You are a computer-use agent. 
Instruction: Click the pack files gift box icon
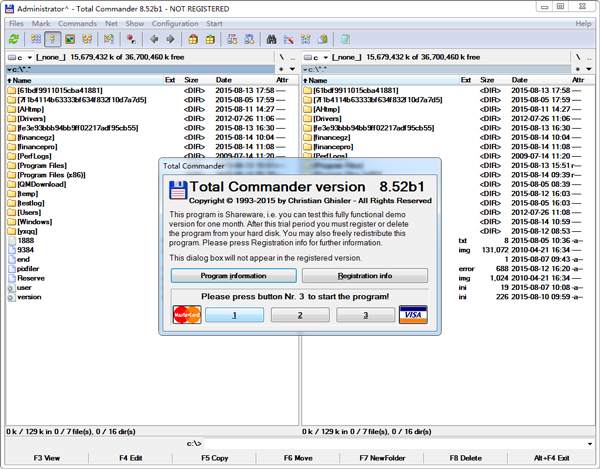pyautogui.click(x=193, y=40)
